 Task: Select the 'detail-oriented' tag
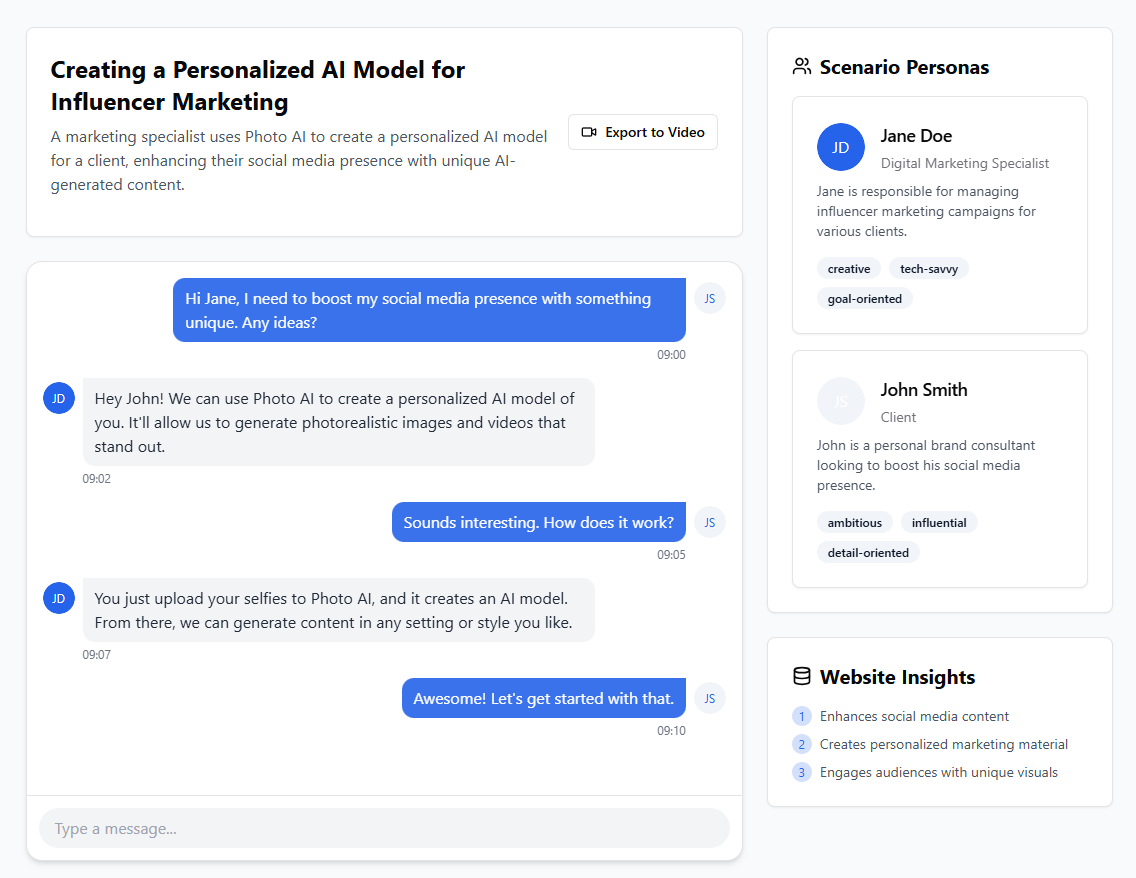click(868, 553)
